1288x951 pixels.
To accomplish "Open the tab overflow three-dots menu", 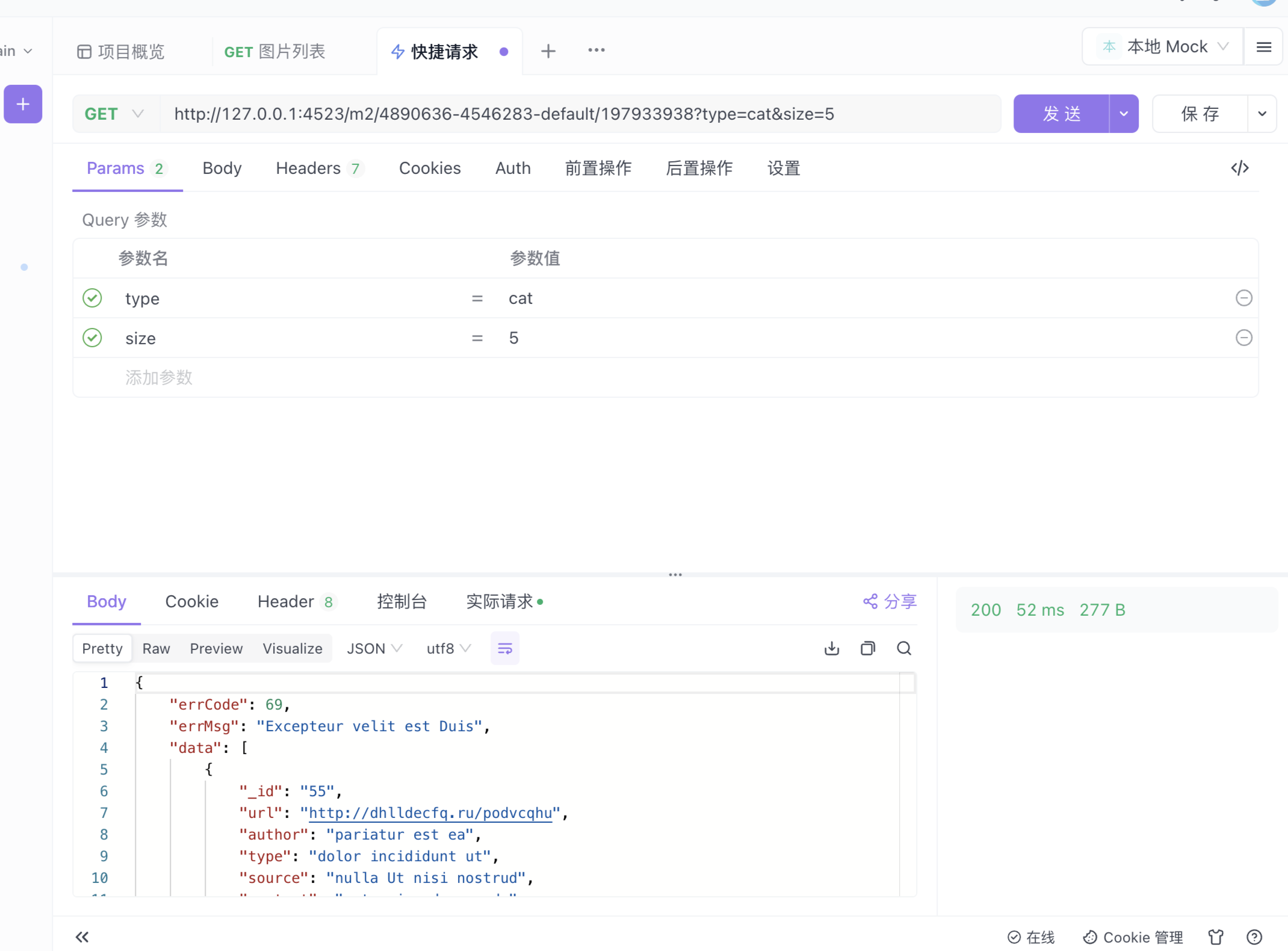I will 596,51.
